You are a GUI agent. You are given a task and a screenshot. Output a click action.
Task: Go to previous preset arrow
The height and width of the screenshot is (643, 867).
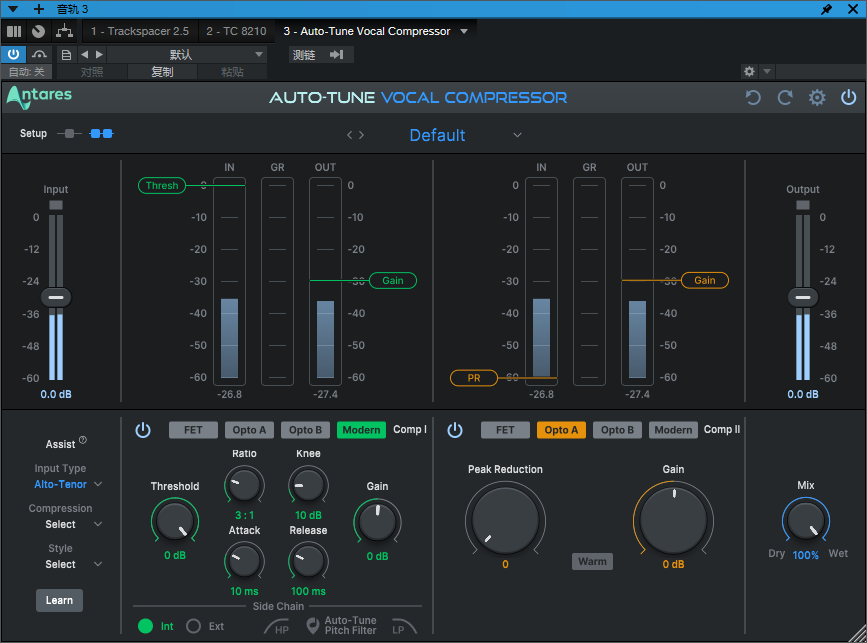click(x=349, y=135)
